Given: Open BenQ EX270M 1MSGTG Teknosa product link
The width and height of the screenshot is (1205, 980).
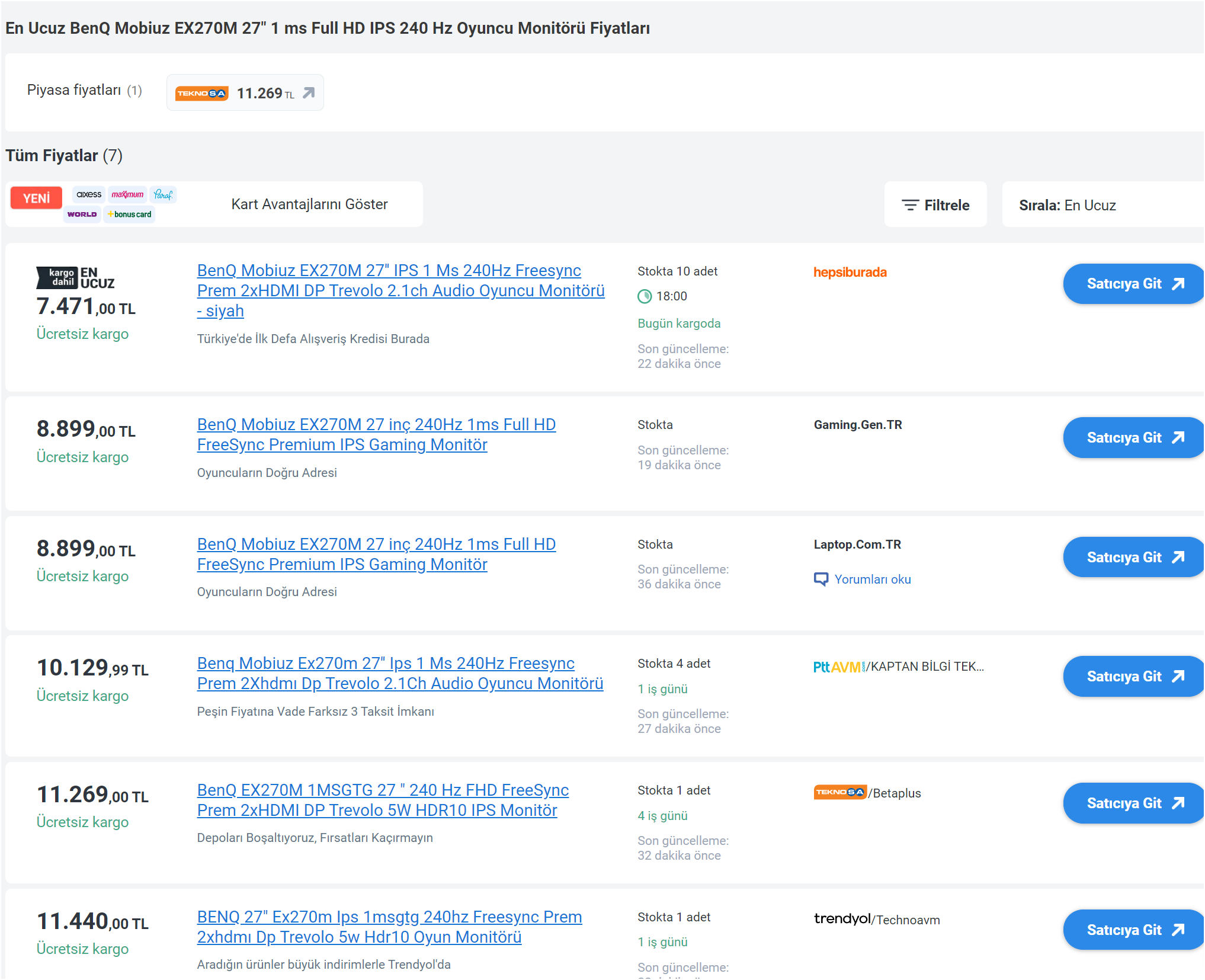Looking at the screenshot, I should (x=383, y=800).
